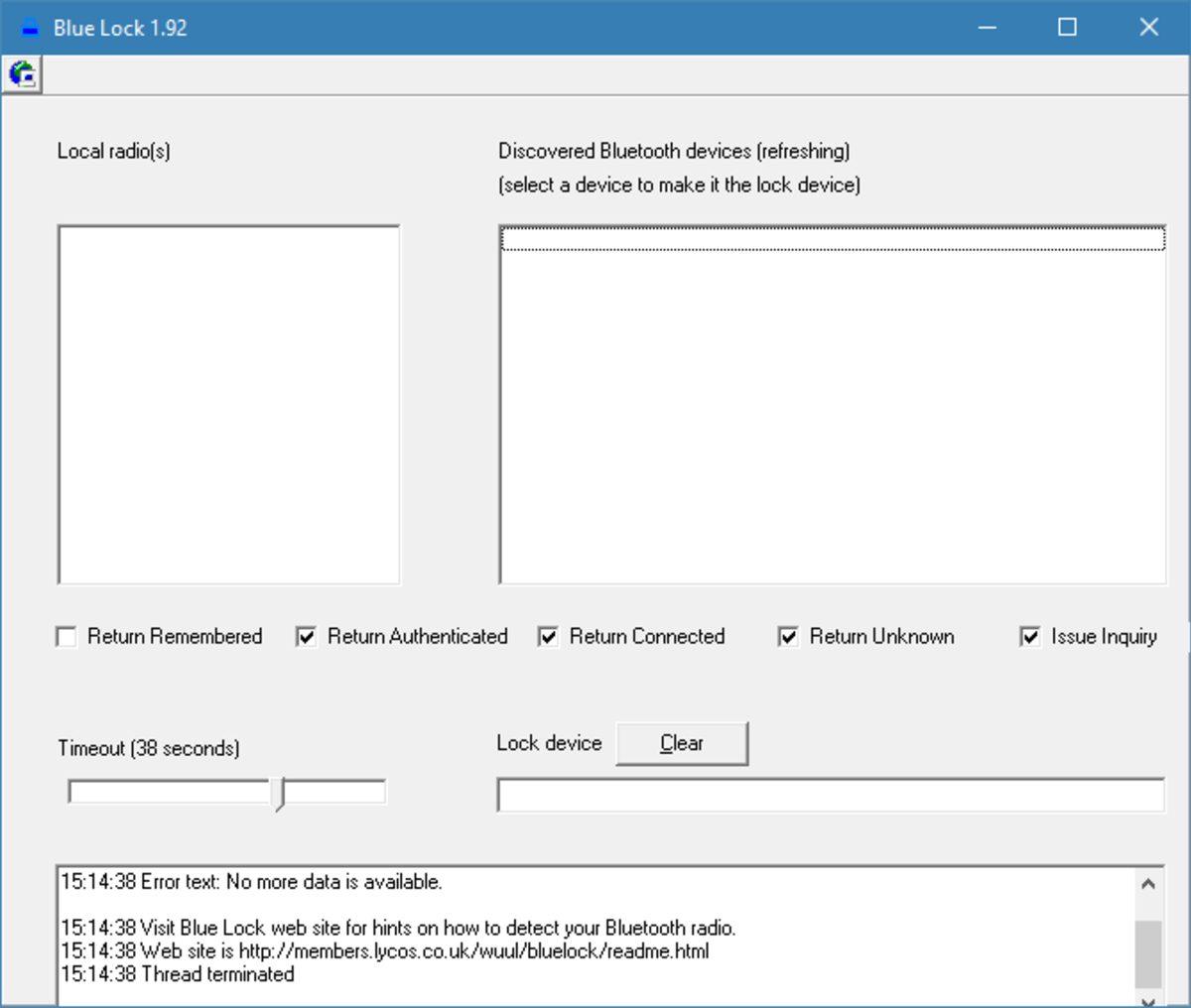
Task: Toggle the Return Unknown checkbox
Action: coord(787,636)
